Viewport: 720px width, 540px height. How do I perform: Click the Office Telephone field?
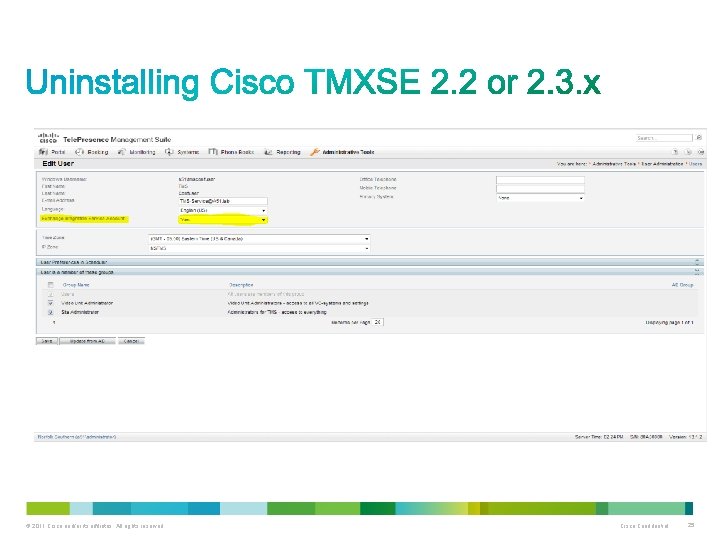(540, 180)
